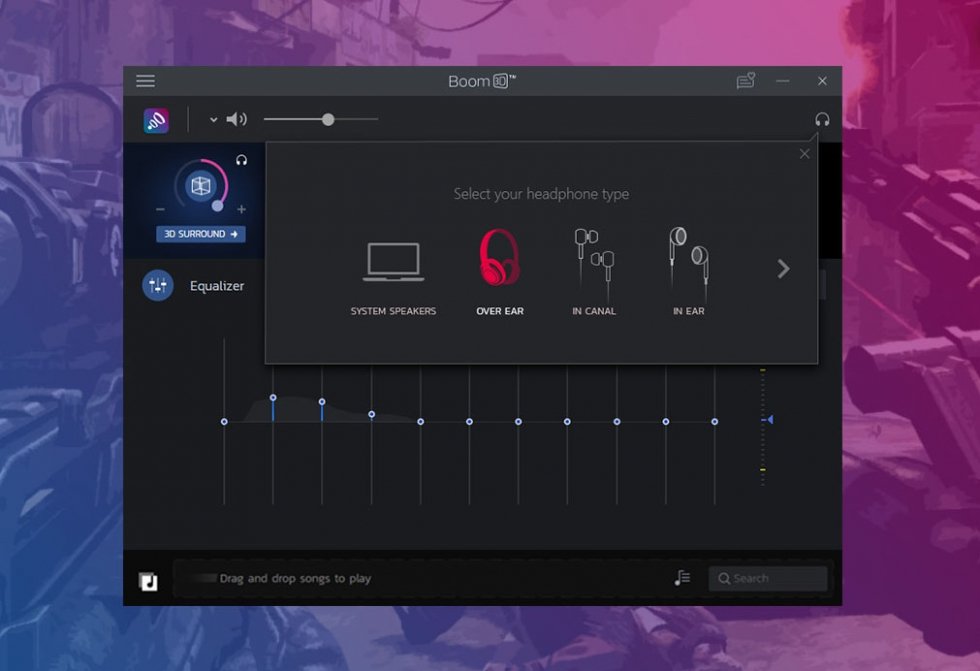Increase 3D surround intensity with plus
This screenshot has height=671, width=980.
click(241, 209)
